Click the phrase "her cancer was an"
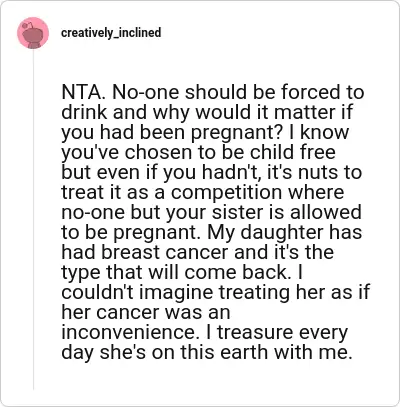Screen dimensions: 400x407 pyautogui.click(x=146, y=312)
